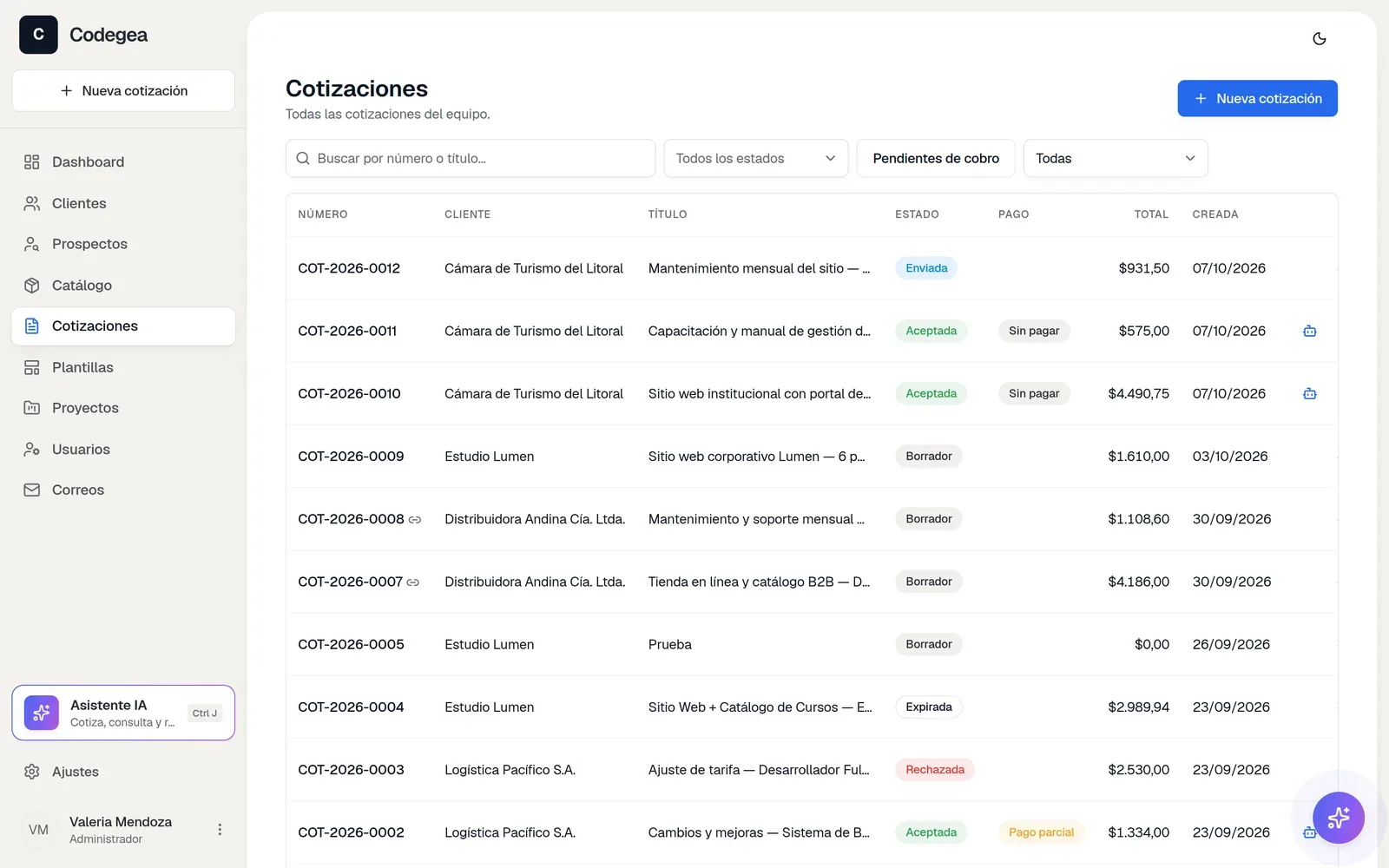Open quotation COT-2026-0005
This screenshot has height=868, width=1389.
[x=351, y=645]
